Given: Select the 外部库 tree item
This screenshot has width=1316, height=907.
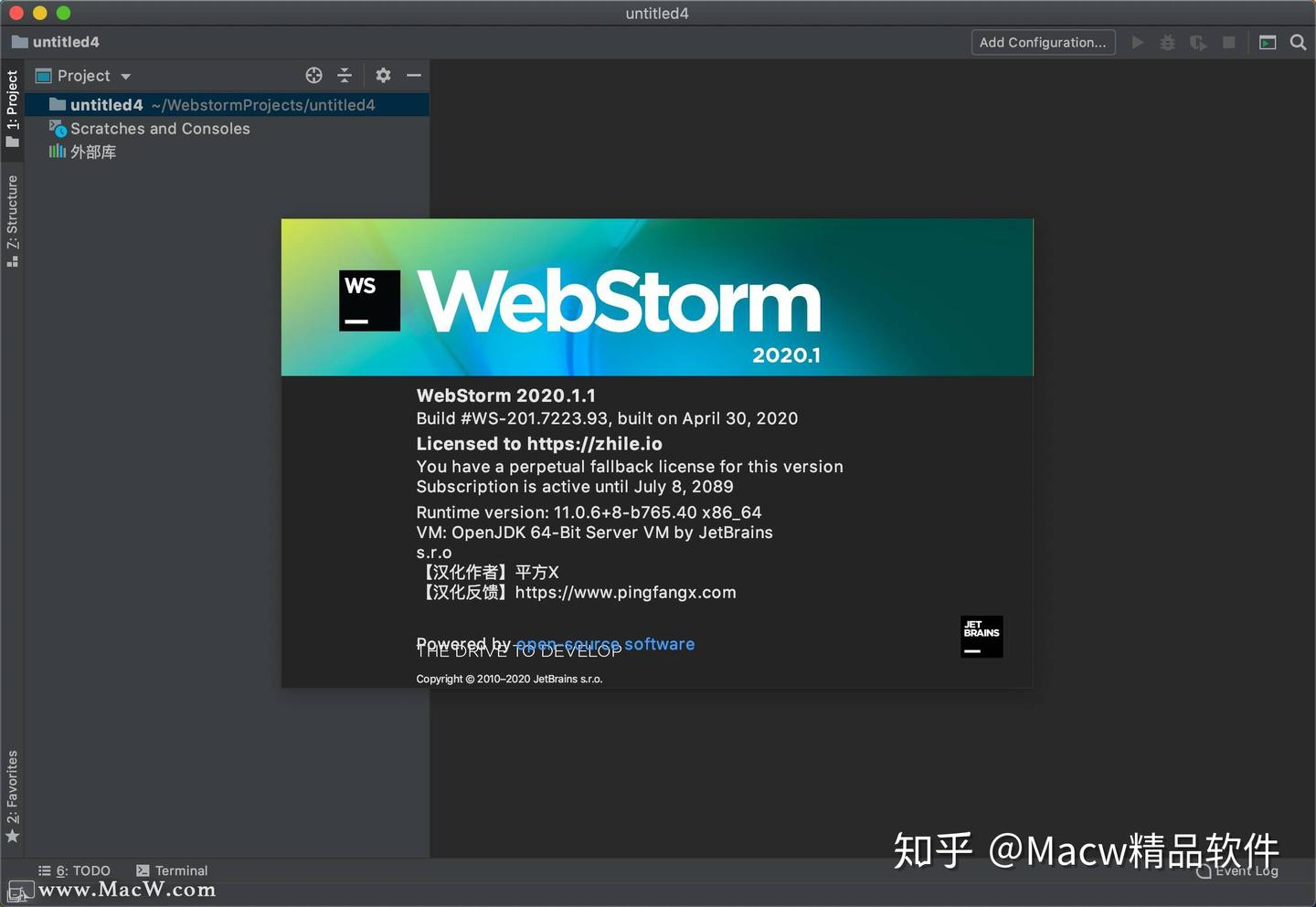Looking at the screenshot, I should [x=93, y=152].
